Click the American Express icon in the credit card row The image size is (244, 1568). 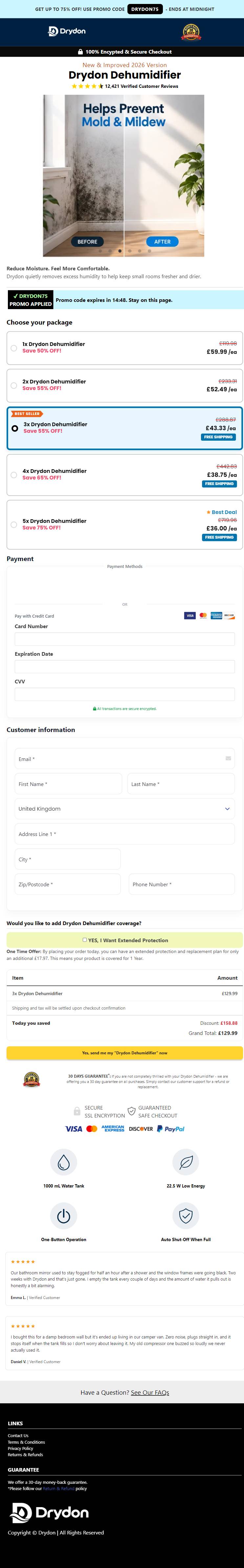216,615
